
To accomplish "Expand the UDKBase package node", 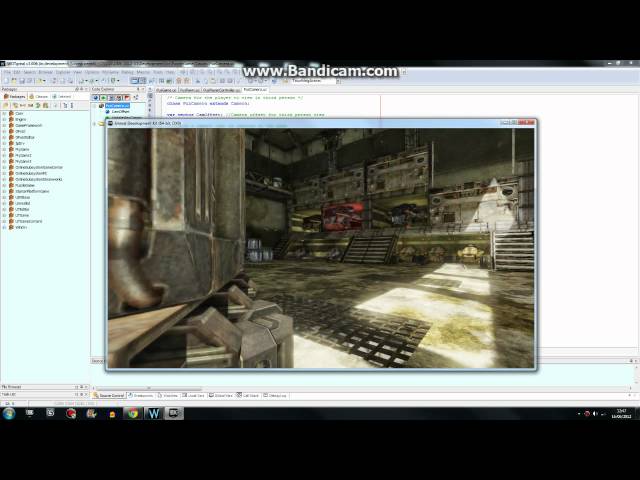I will click(4, 197).
